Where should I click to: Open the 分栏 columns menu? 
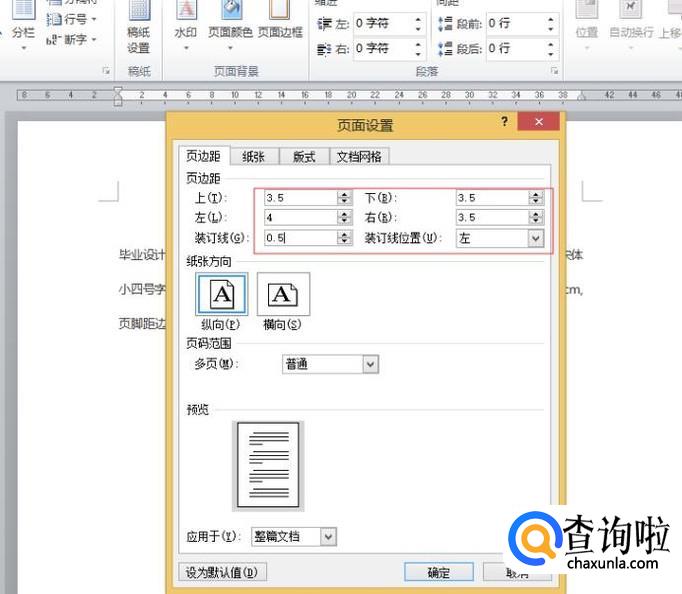point(23,26)
